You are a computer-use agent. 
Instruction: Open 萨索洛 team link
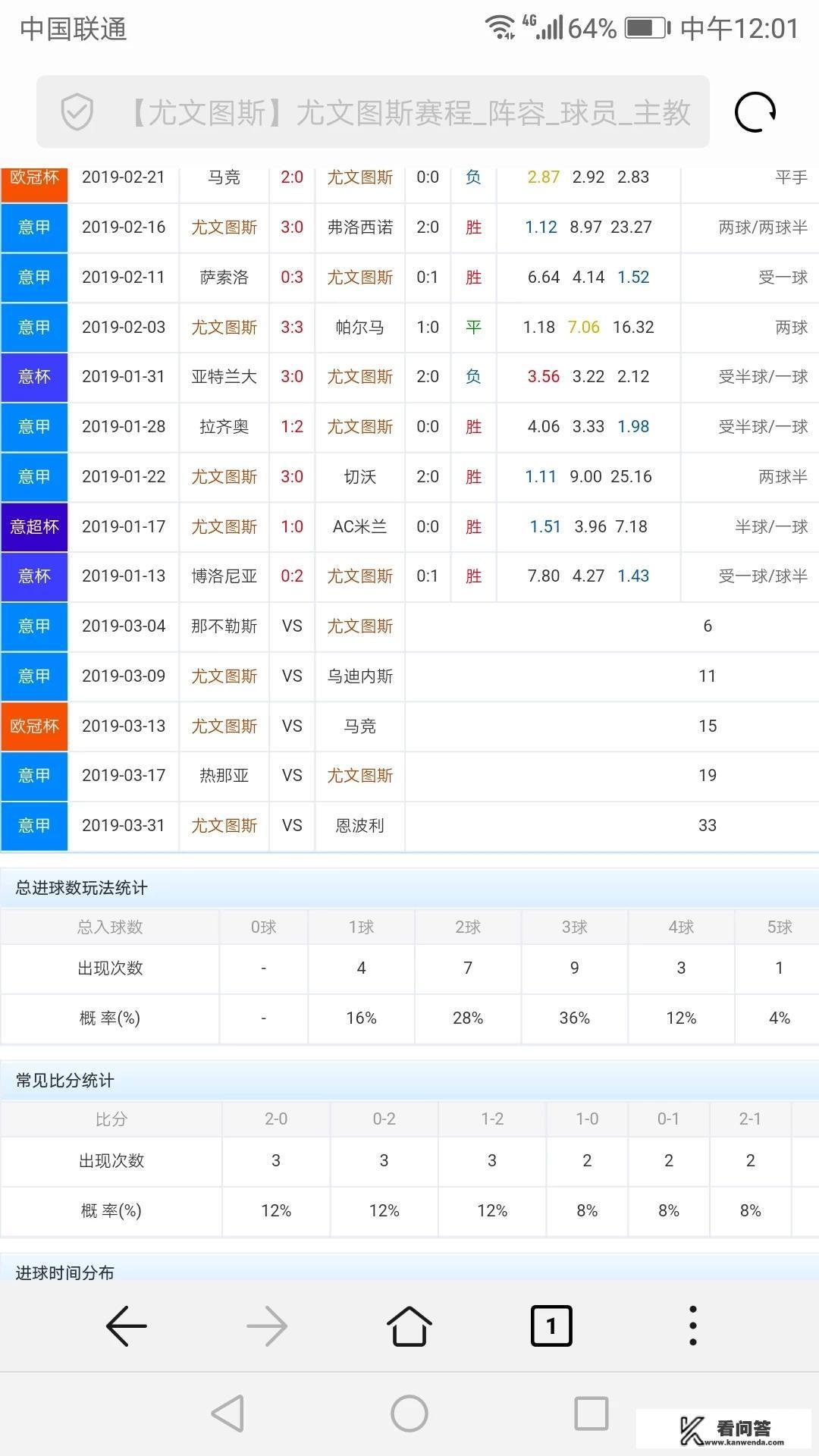(x=224, y=278)
